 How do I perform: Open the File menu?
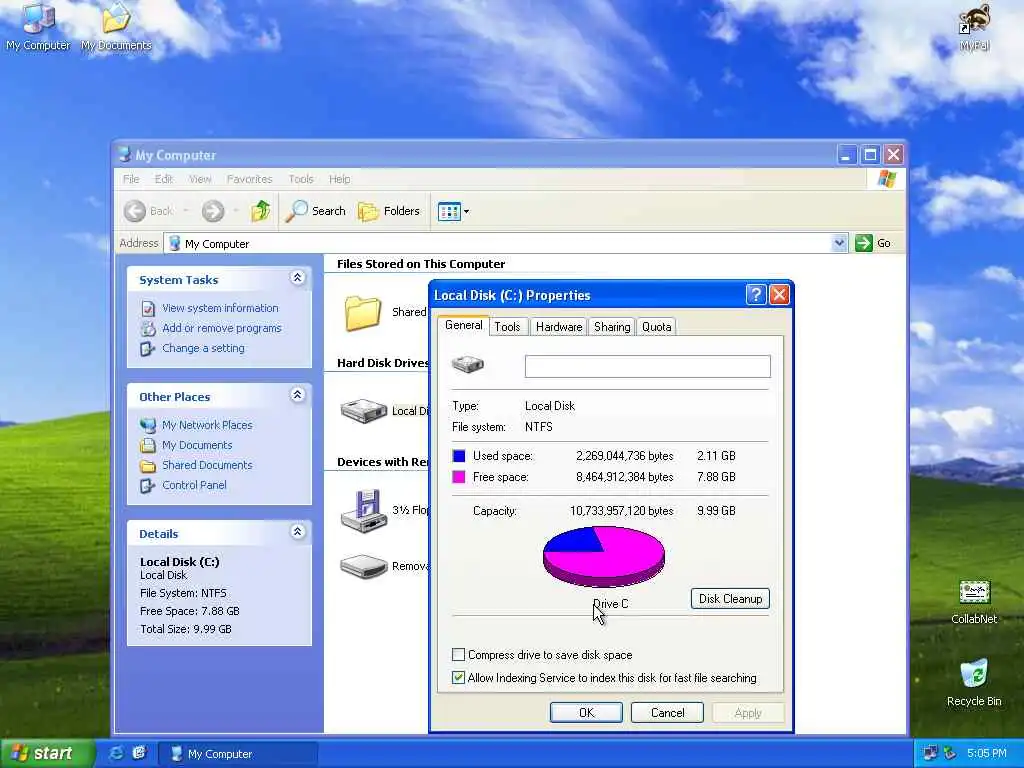click(131, 179)
